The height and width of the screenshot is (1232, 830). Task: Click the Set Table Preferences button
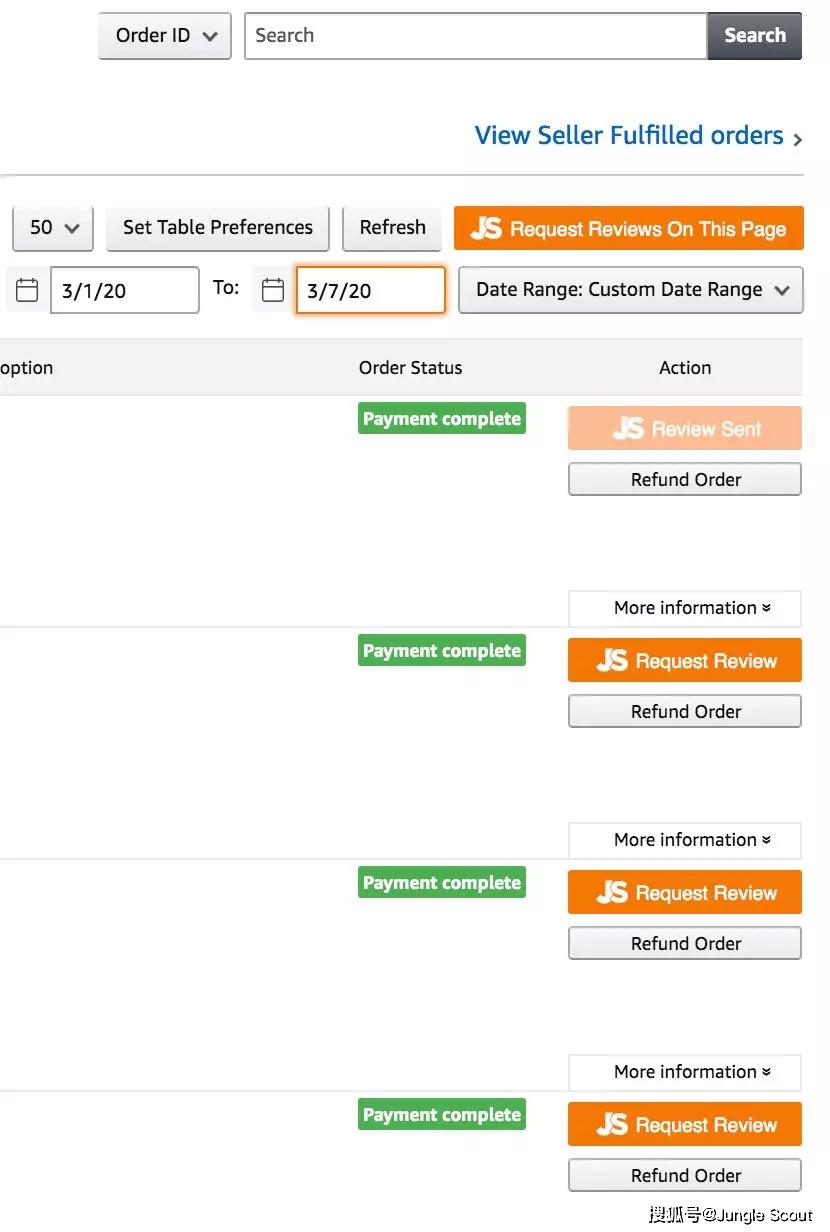point(218,228)
